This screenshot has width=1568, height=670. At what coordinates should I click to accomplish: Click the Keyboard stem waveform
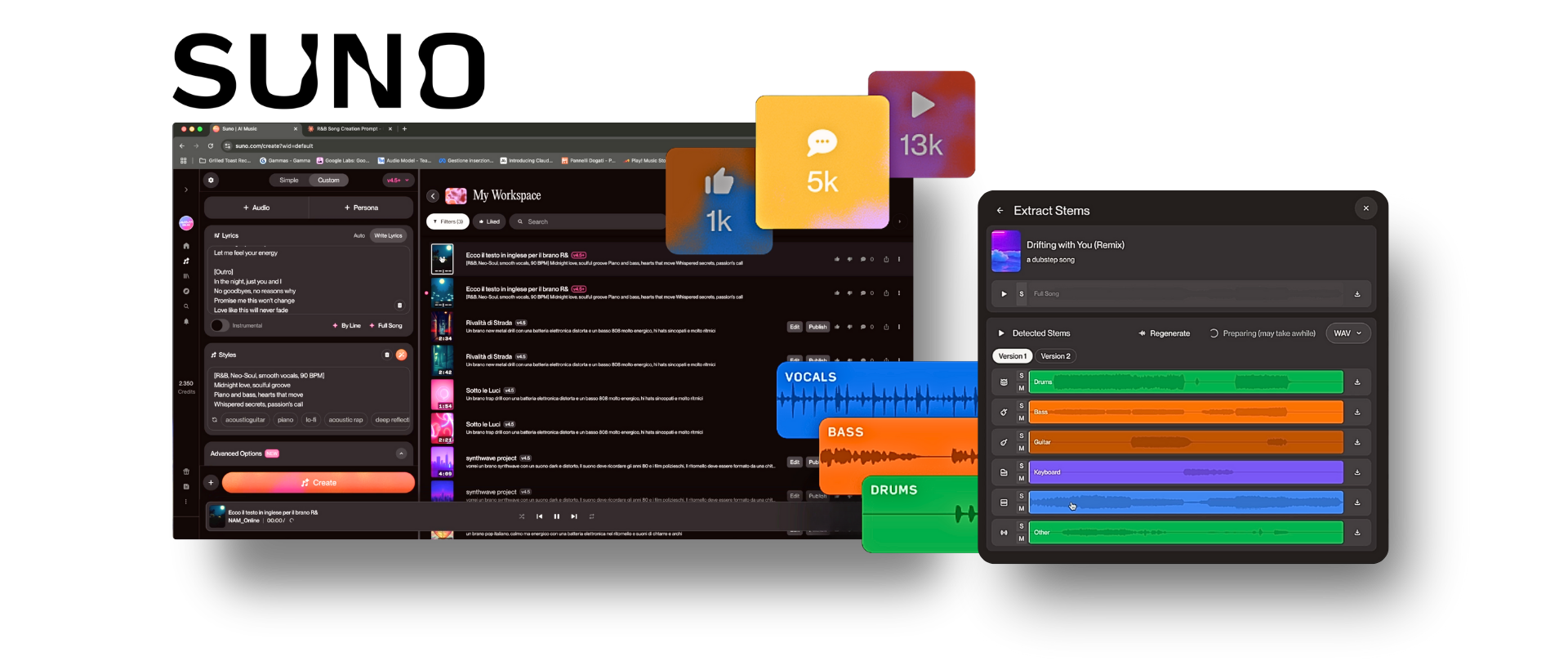click(x=1186, y=472)
